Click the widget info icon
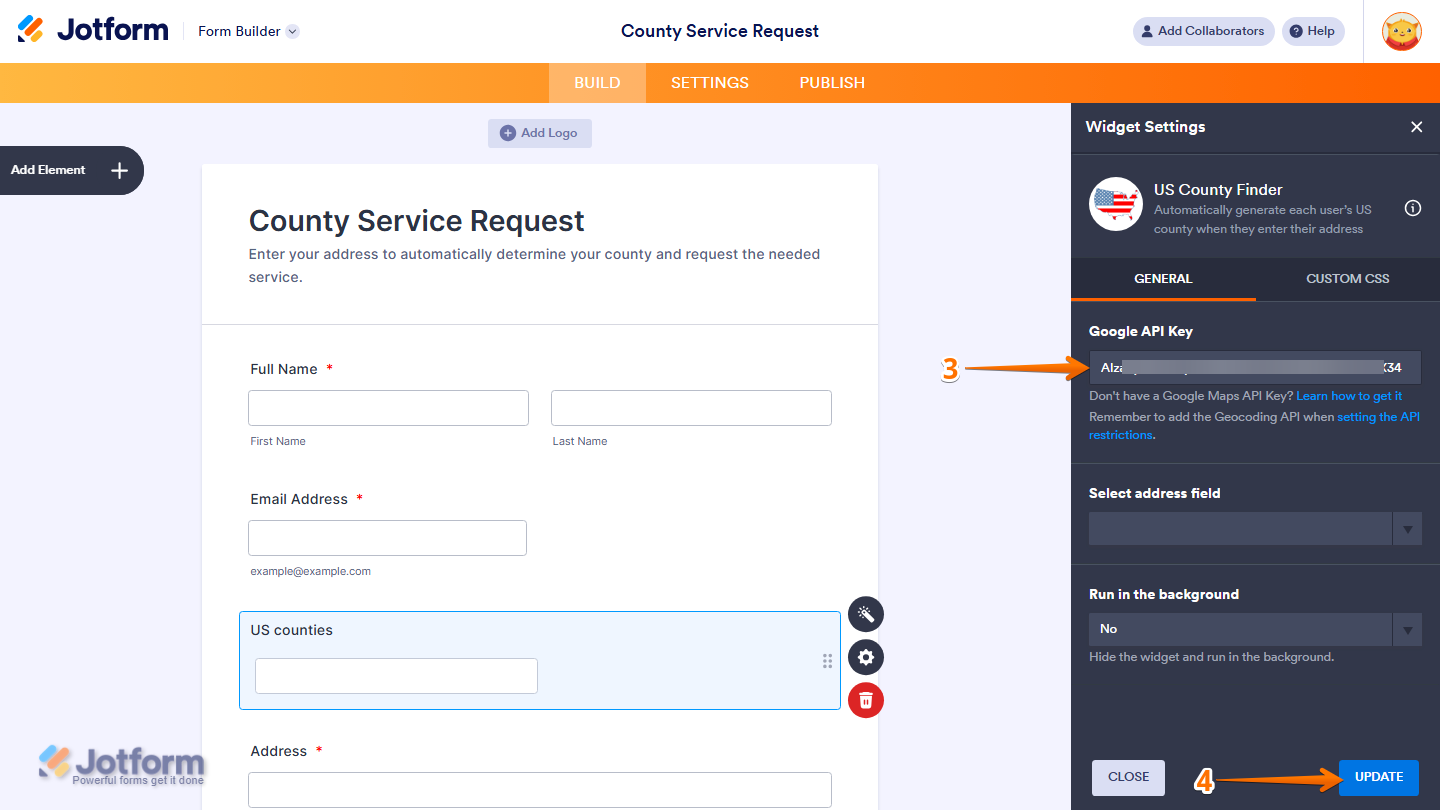Screen dimensions: 1440x810 [x=1413, y=208]
